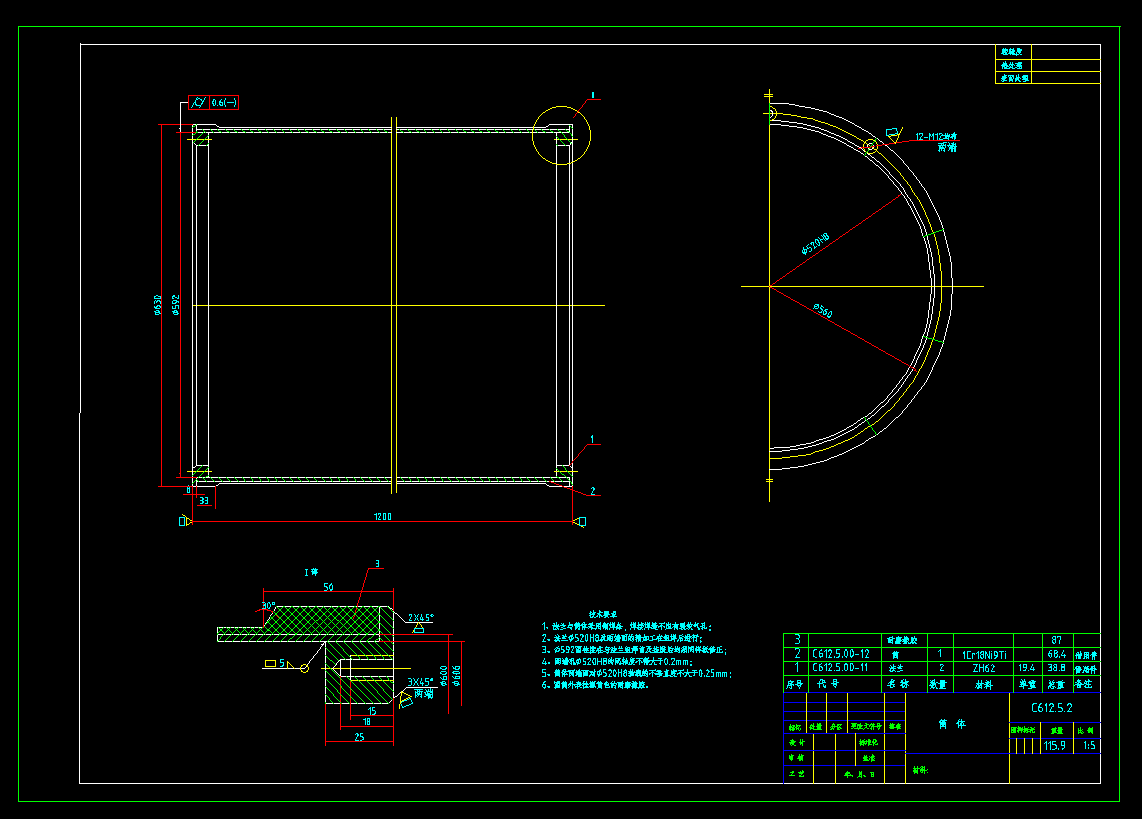The width and height of the screenshot is (1142, 819).
Task: Click the 2X45° chamfer annotation
Action: pyautogui.click(x=420, y=617)
